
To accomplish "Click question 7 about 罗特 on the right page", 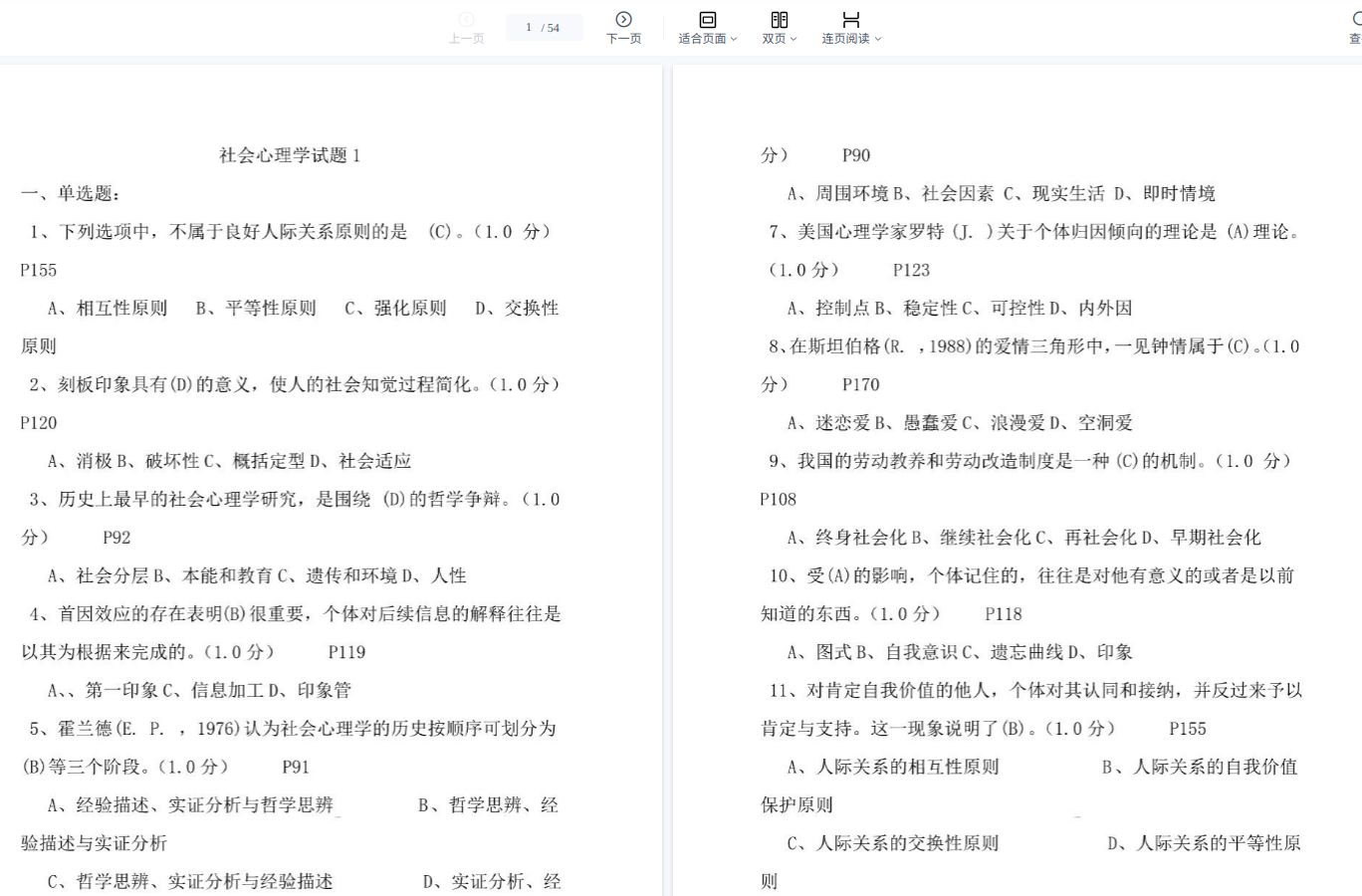I will [x=1033, y=232].
